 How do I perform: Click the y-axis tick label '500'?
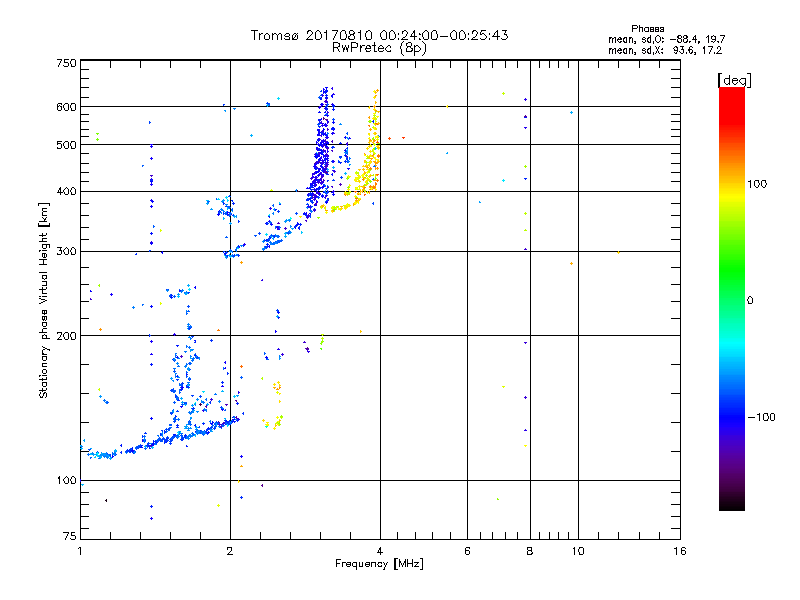point(66,145)
